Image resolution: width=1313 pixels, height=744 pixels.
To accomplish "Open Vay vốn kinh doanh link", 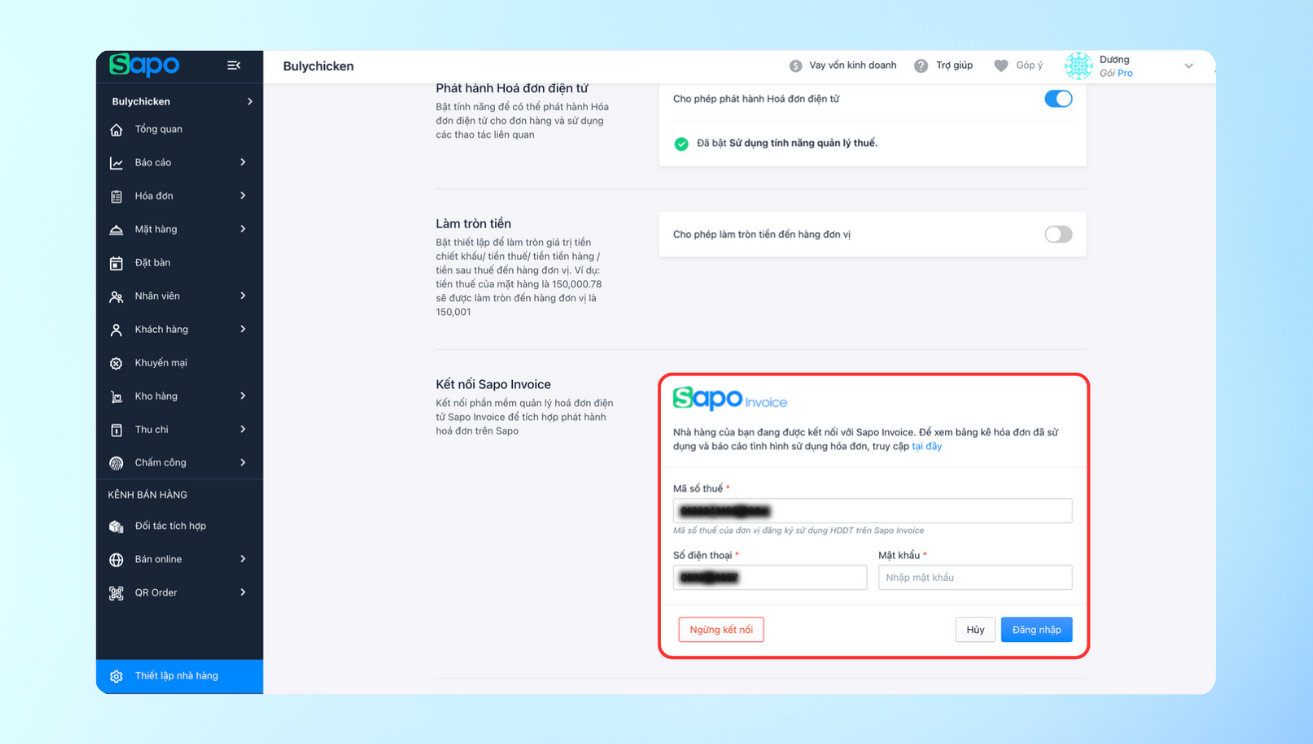I will (853, 66).
